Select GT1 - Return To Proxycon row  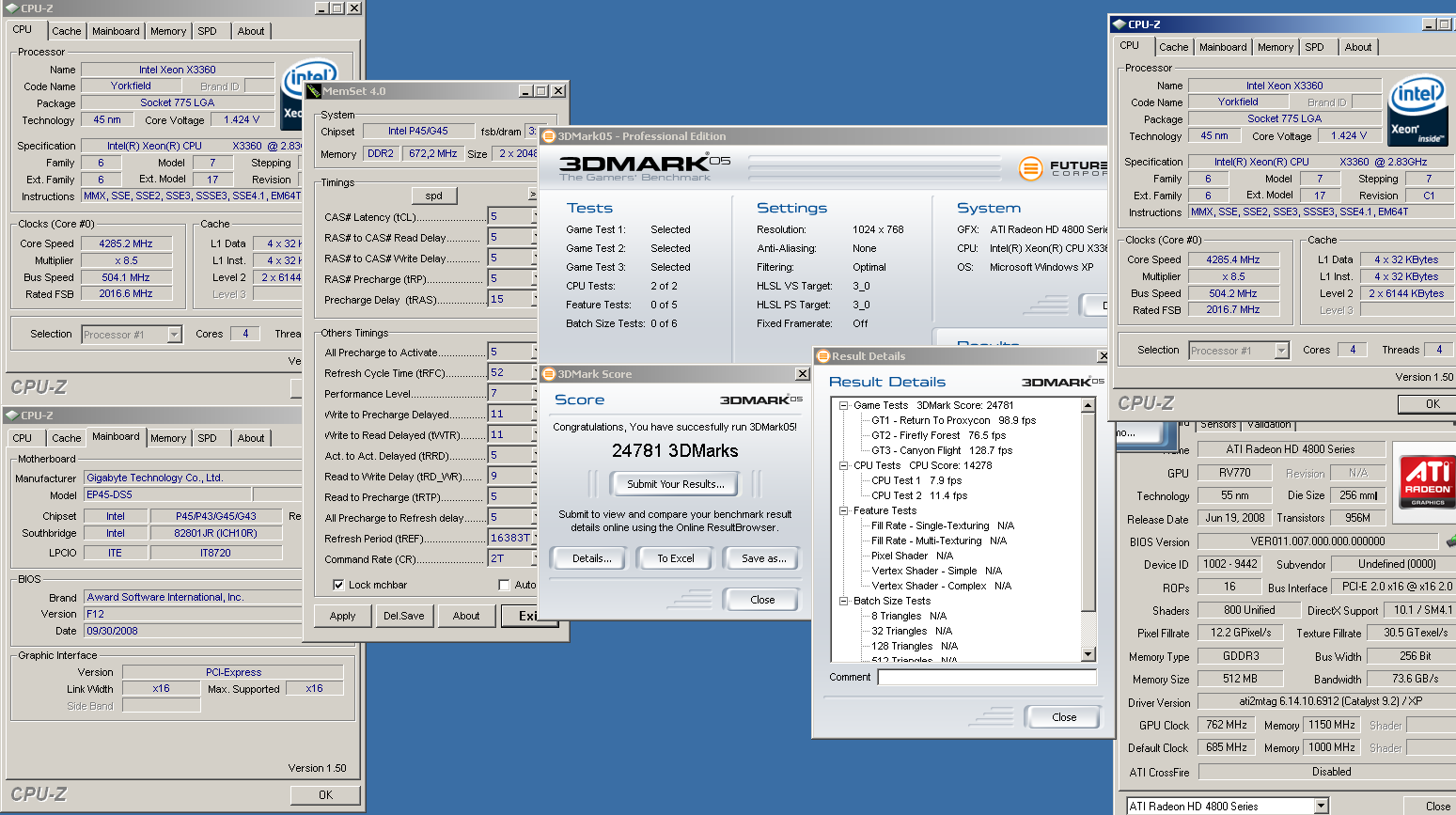point(953,420)
